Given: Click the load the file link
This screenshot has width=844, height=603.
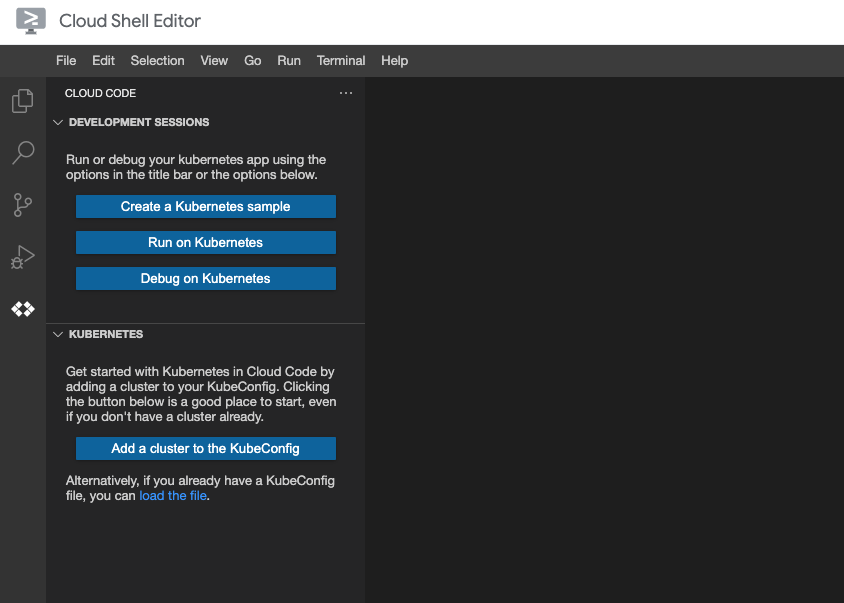Looking at the screenshot, I should point(172,495).
